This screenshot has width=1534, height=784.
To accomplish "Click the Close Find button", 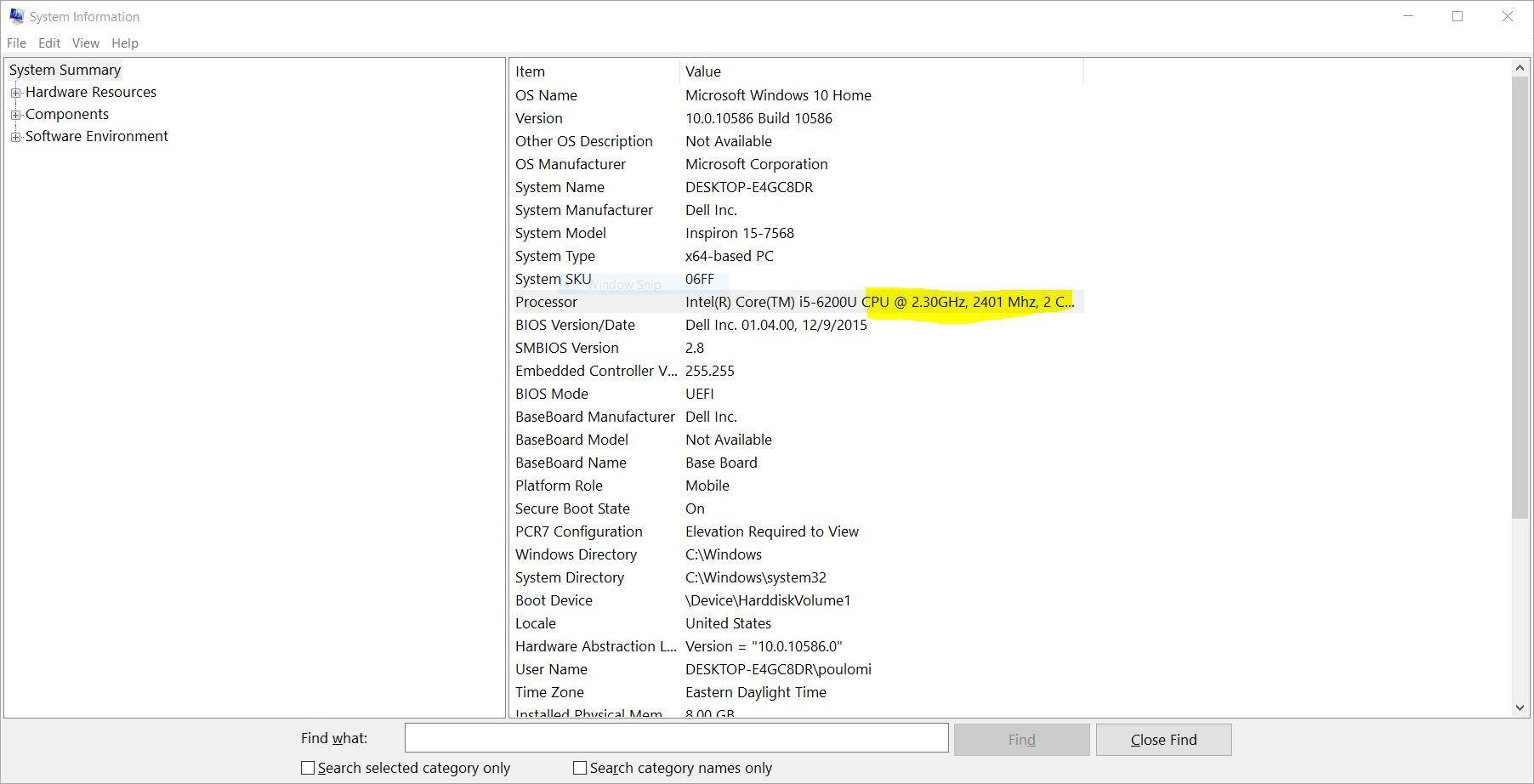I will coord(1163,740).
